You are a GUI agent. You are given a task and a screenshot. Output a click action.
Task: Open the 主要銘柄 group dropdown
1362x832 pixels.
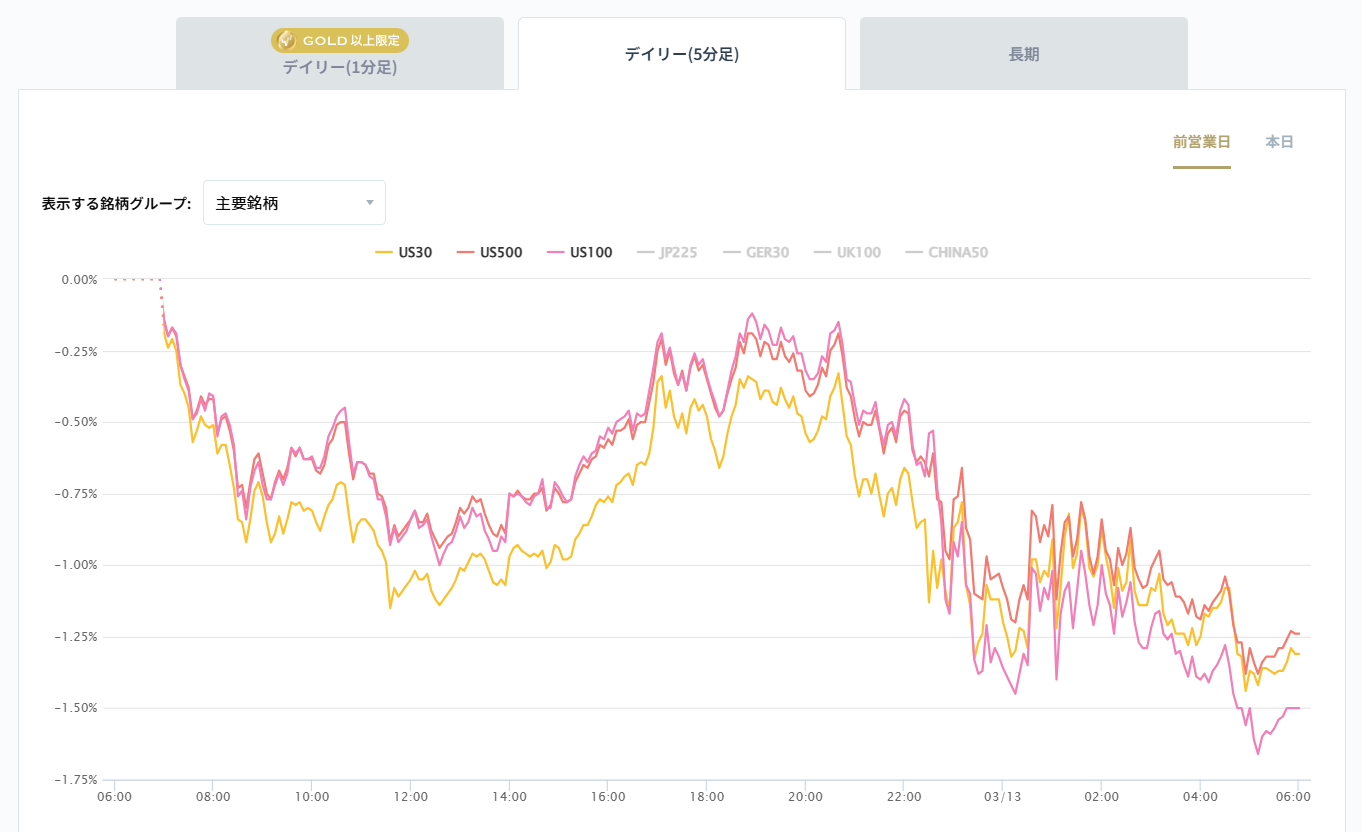294,203
